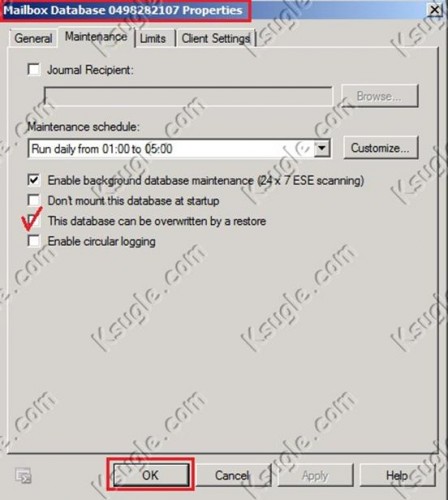Open Help for this dialog
Viewport: 448px width, 500px height.
point(397,475)
